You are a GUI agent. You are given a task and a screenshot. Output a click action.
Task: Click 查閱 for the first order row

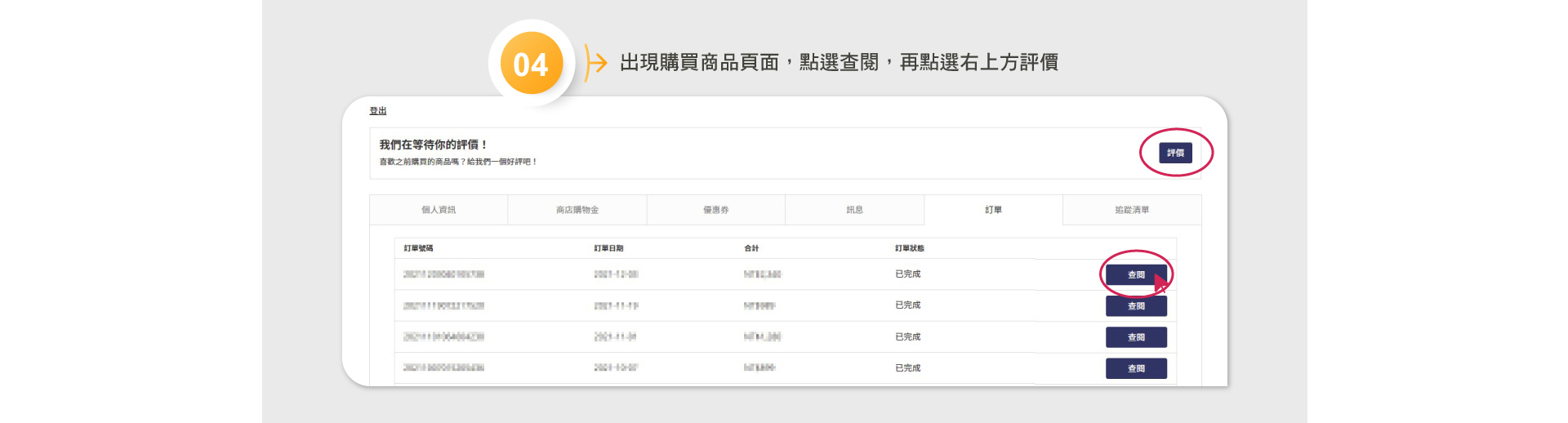tap(1136, 275)
